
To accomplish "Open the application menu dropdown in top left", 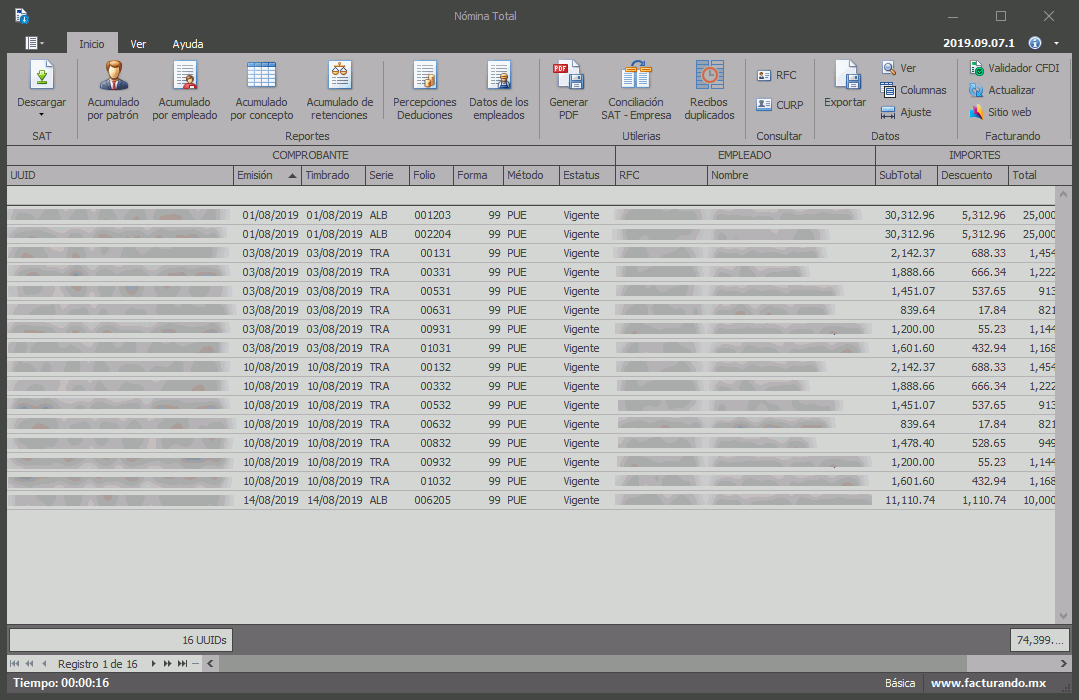I will coord(35,43).
